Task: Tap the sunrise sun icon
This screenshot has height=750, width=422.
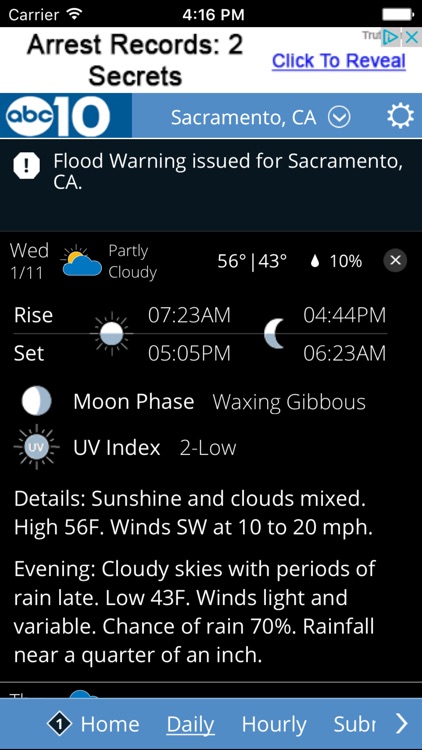Action: tap(111, 333)
